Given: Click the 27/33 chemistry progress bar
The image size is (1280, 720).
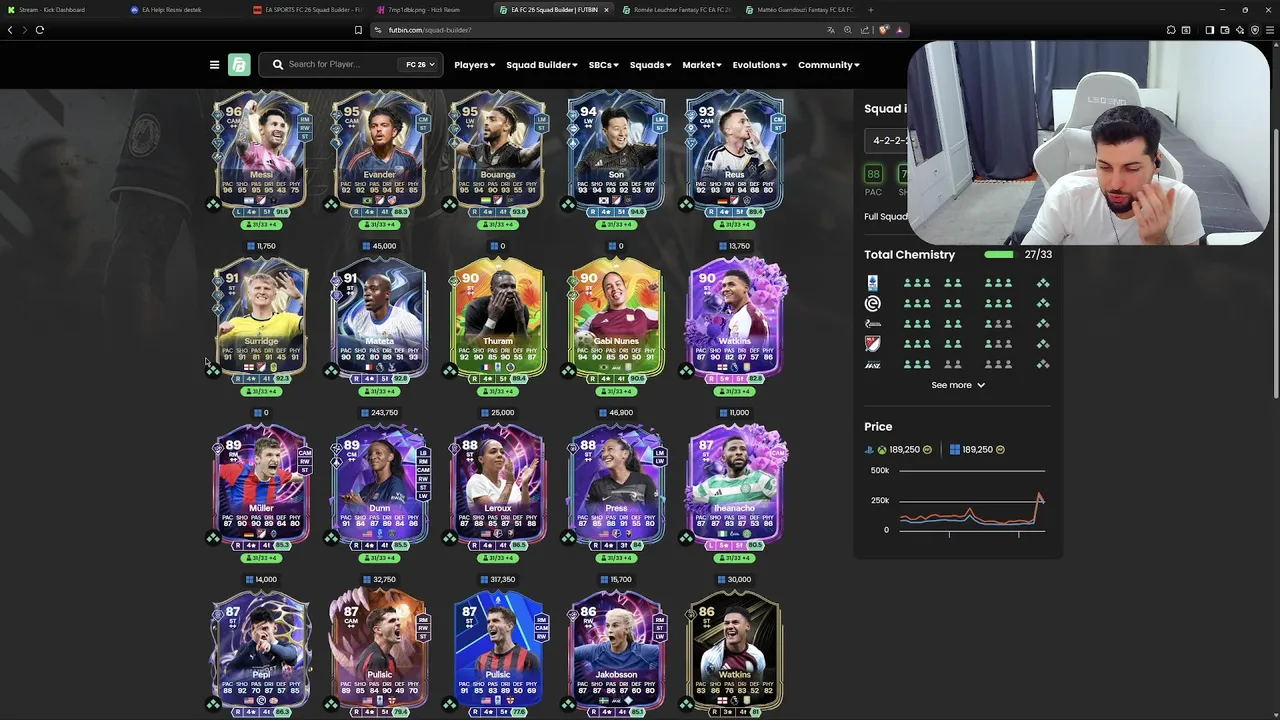Looking at the screenshot, I should click(x=999, y=255).
